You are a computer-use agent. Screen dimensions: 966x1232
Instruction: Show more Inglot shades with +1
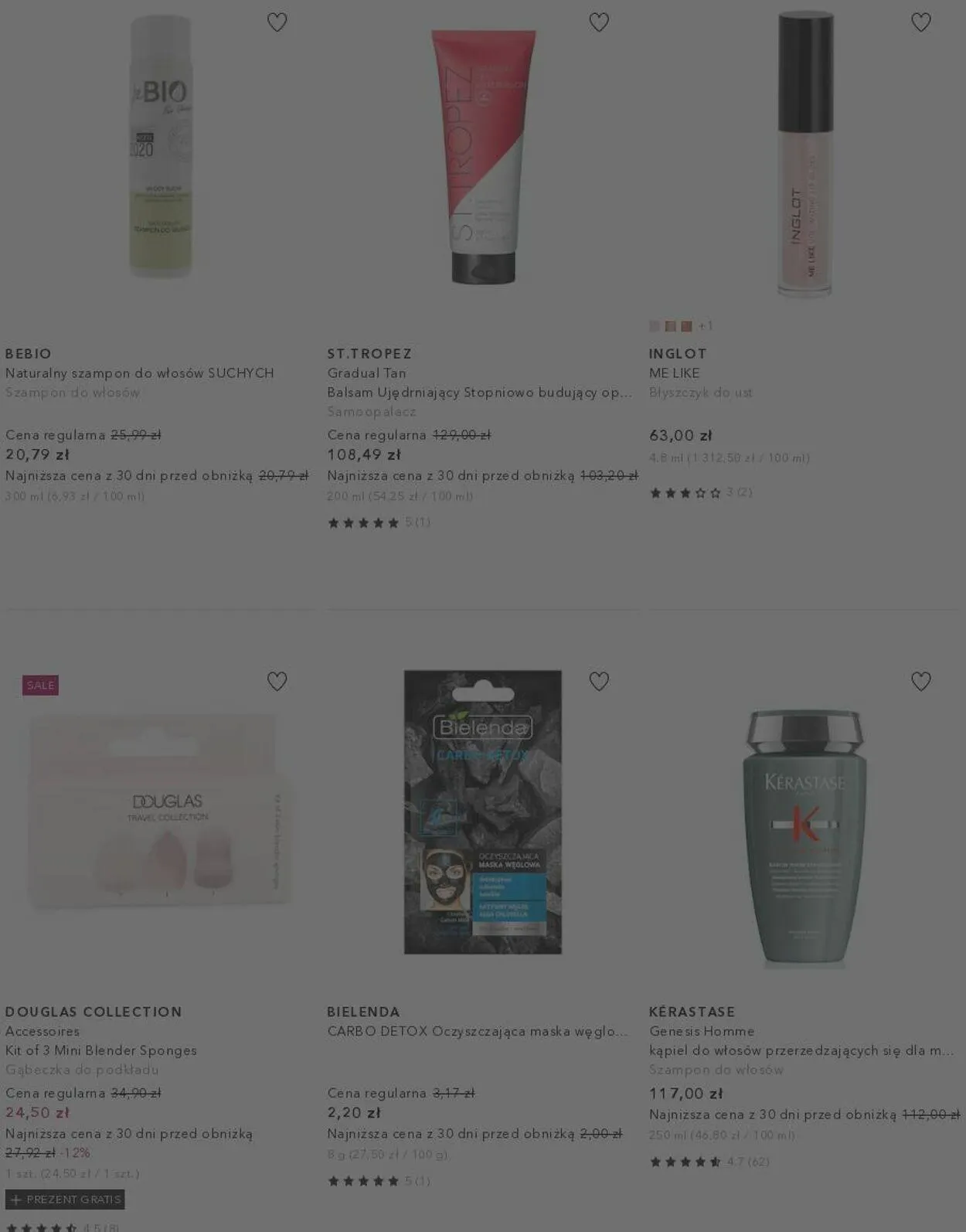706,326
